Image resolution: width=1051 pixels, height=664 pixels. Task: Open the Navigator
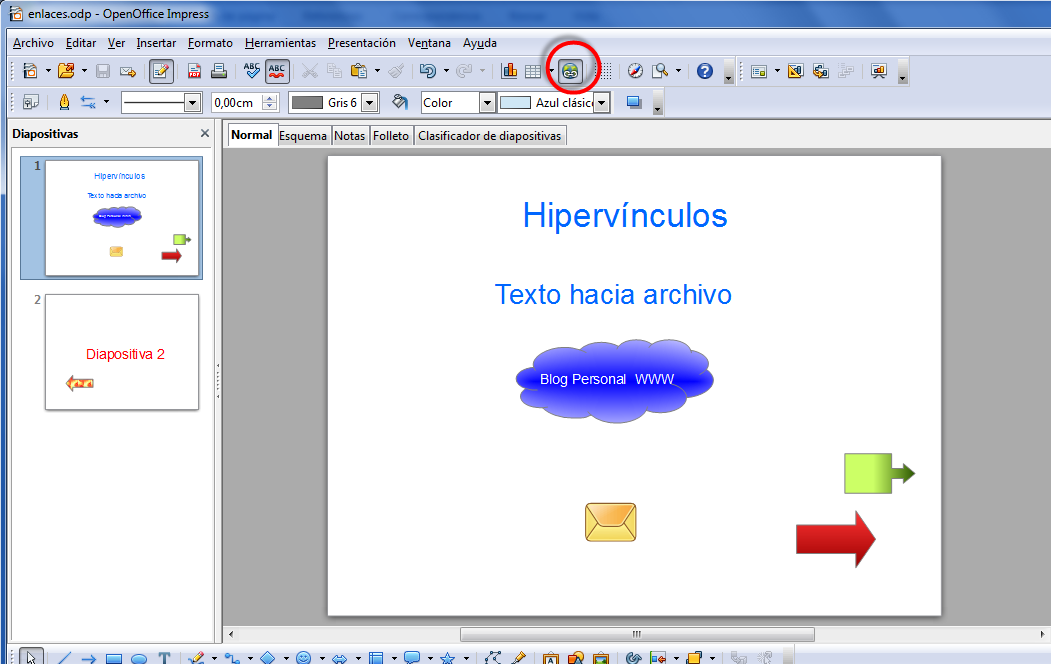pyautogui.click(x=635, y=71)
